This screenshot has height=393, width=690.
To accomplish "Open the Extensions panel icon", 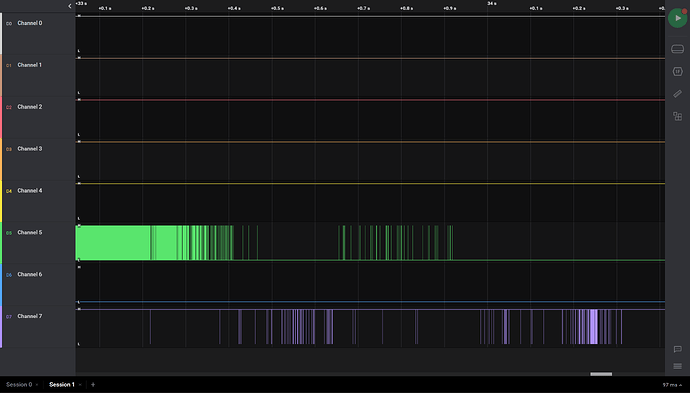I will [x=677, y=116].
